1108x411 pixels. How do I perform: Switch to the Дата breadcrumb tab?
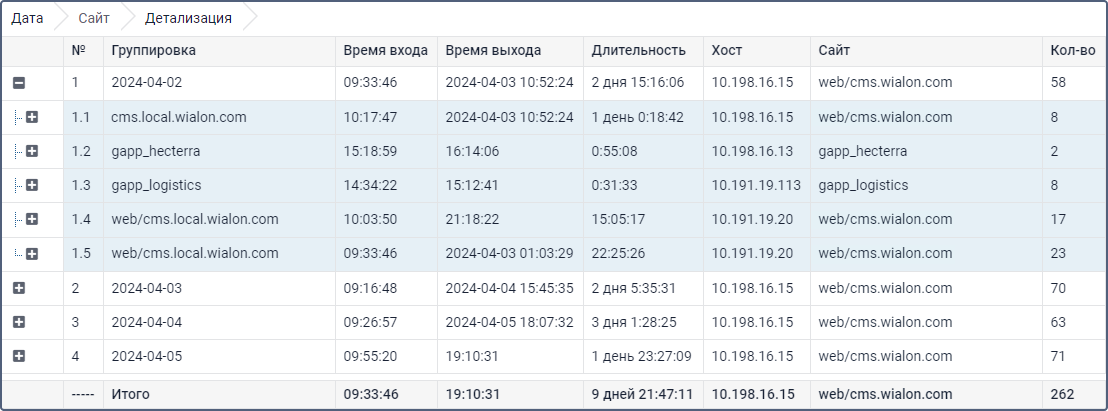click(x=27, y=18)
